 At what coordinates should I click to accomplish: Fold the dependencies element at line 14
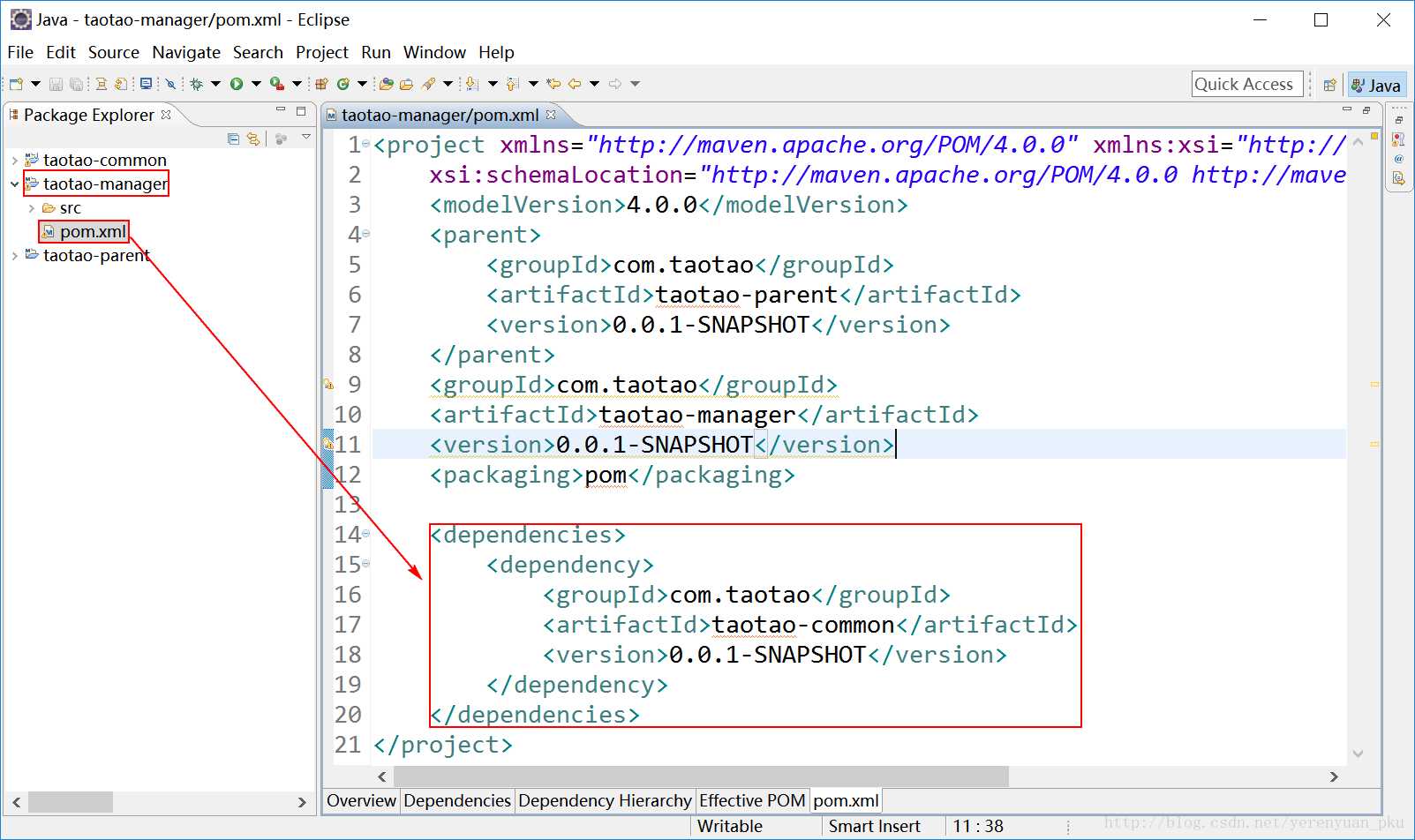click(x=365, y=533)
